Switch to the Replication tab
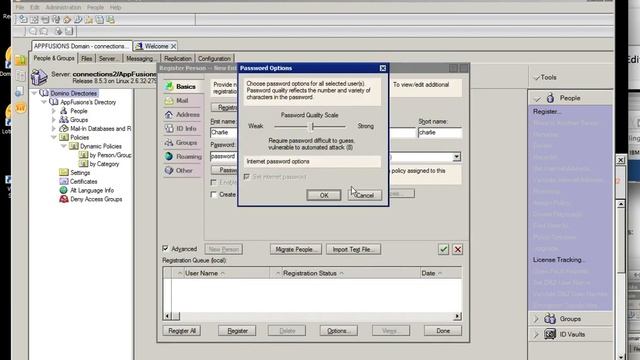The height and width of the screenshot is (360, 640). click(178, 59)
